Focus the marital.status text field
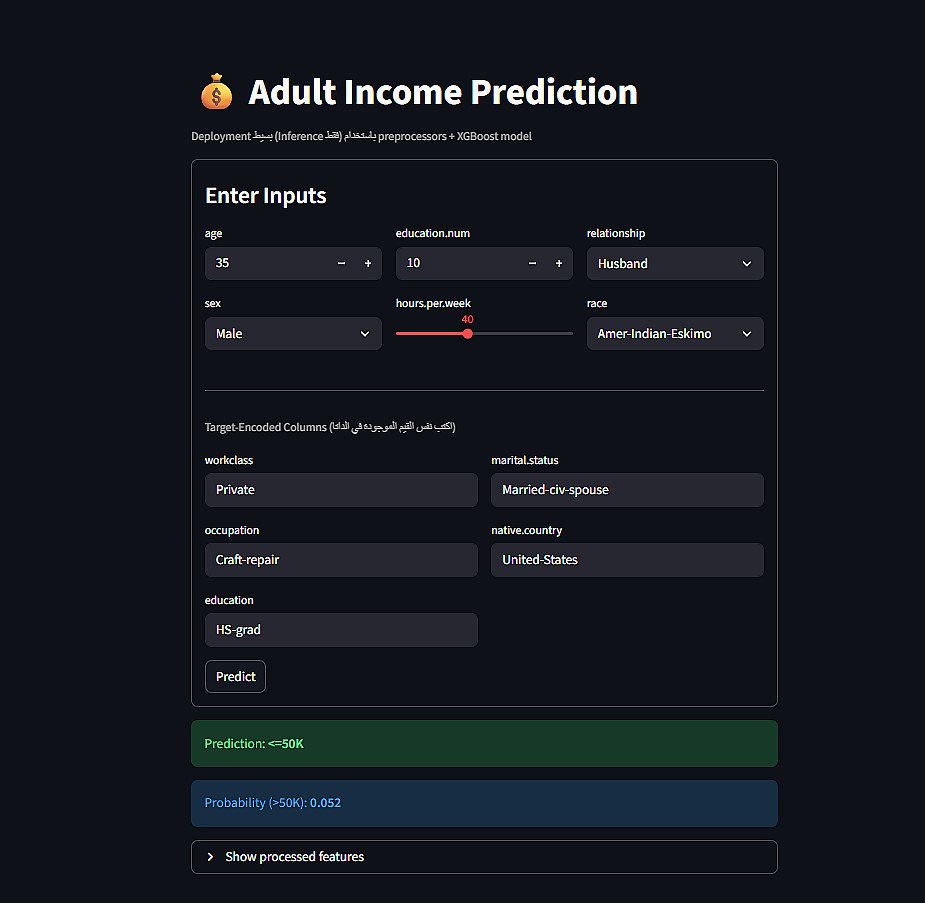Image resolution: width=925 pixels, height=903 pixels. (627, 490)
